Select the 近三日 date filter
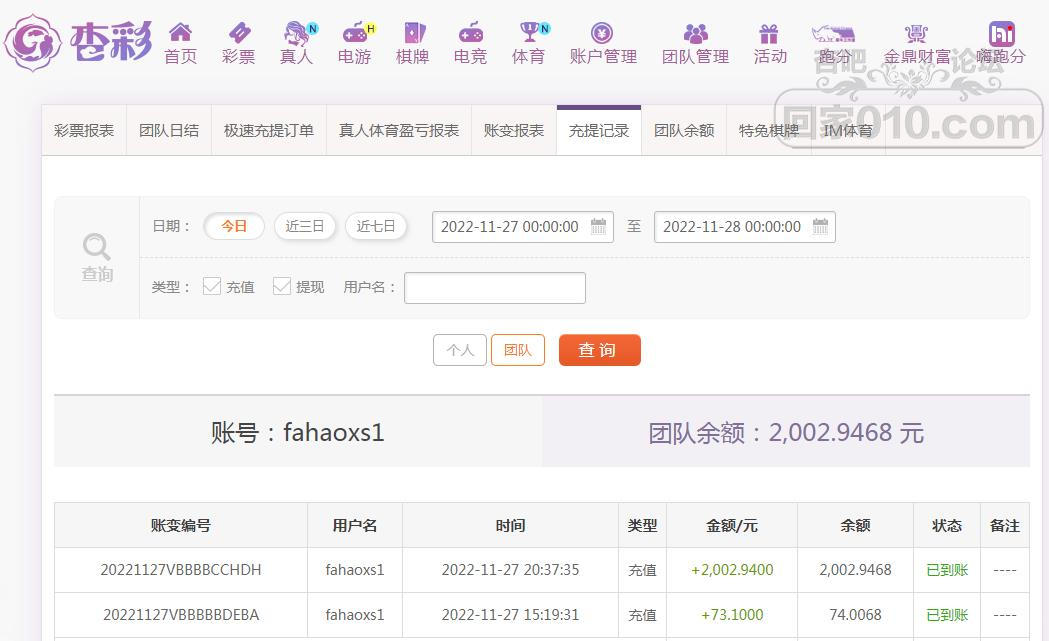This screenshot has height=641, width=1049. [x=304, y=226]
